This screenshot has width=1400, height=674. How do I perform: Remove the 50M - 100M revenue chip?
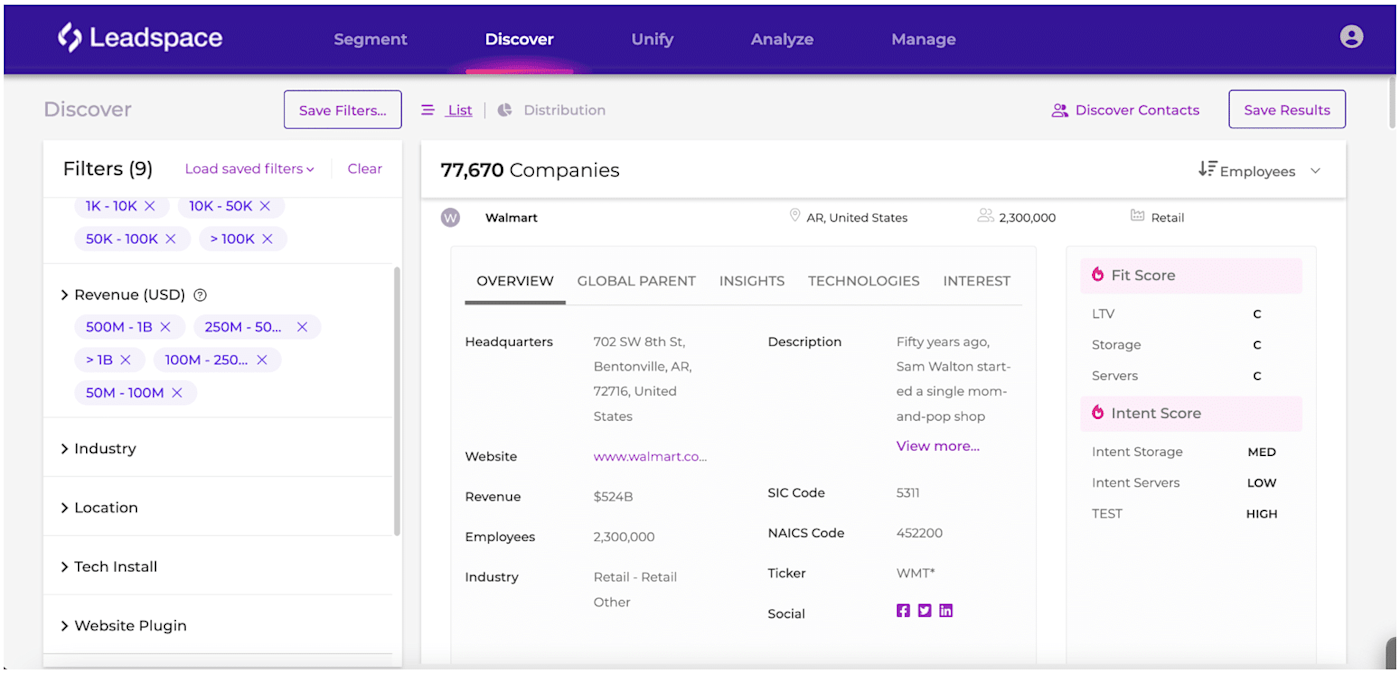tap(177, 393)
